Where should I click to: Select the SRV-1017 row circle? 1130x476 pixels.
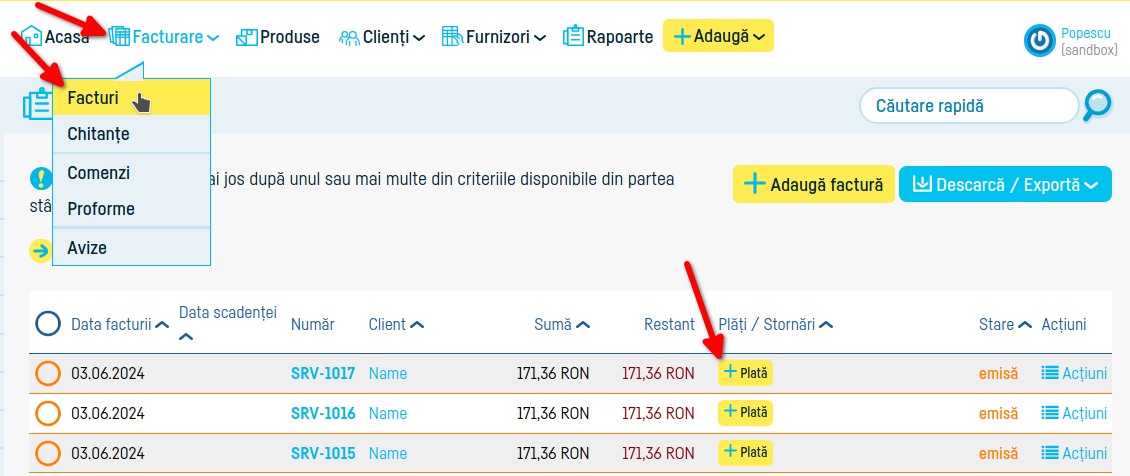[x=48, y=373]
